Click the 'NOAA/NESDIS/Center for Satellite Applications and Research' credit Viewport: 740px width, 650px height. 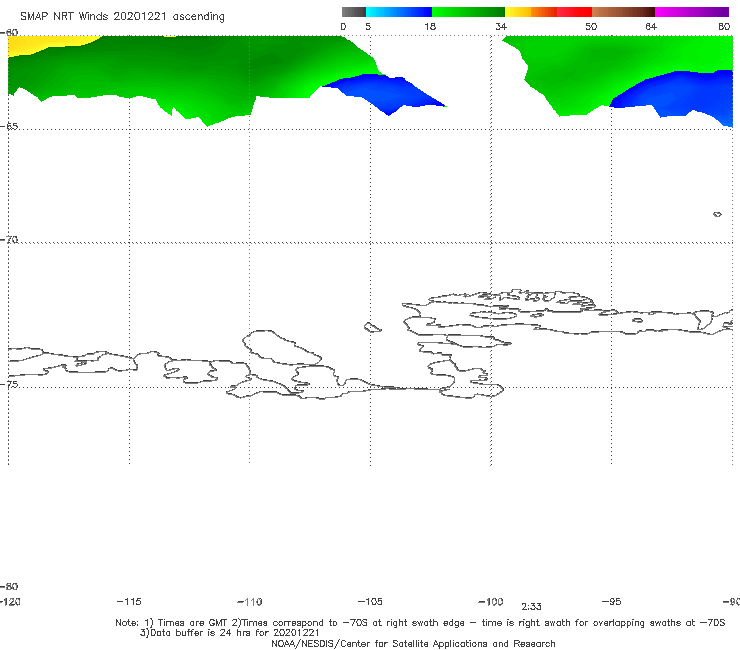click(x=413, y=644)
